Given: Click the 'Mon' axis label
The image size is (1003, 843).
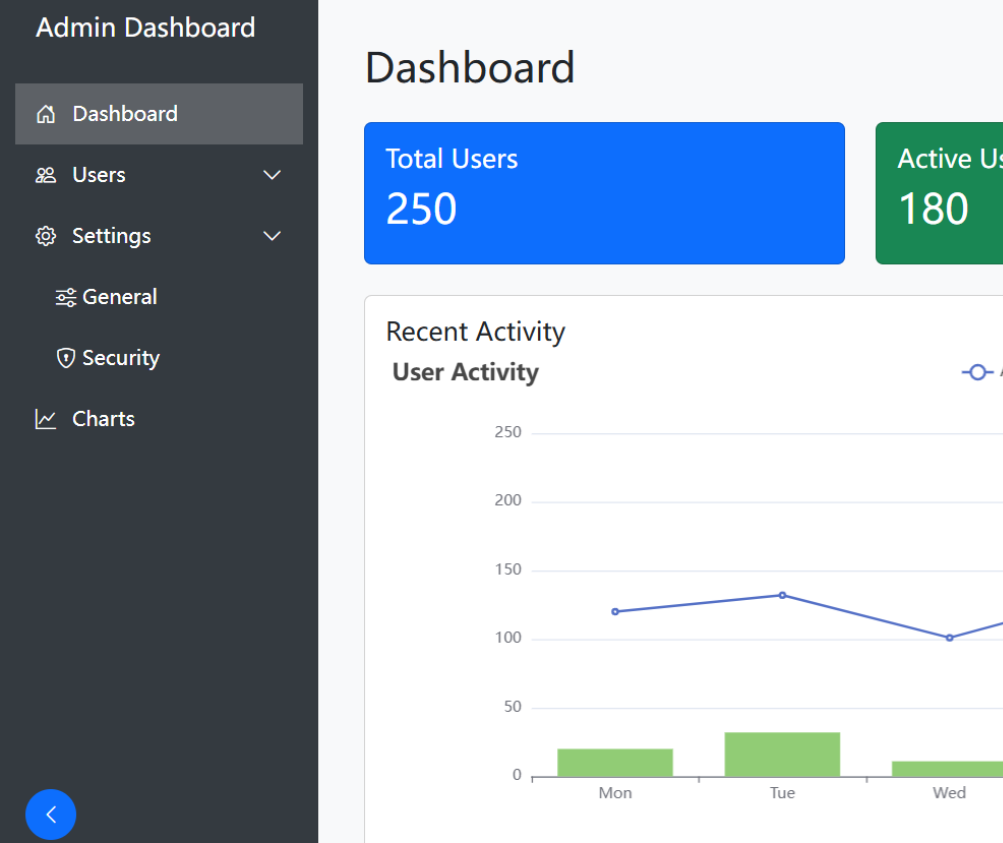Looking at the screenshot, I should pos(615,793).
